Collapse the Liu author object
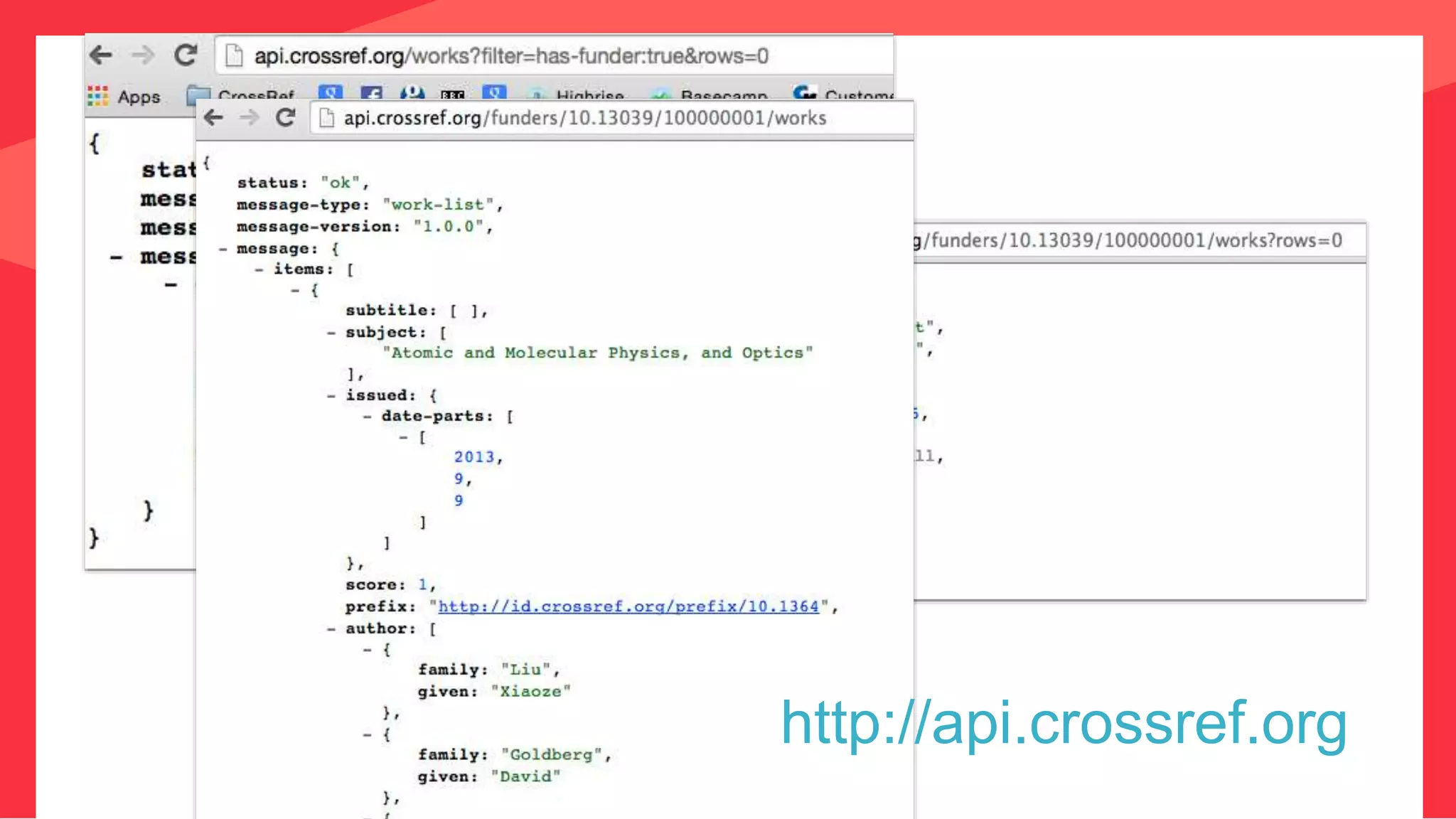Viewport: 1456px width, 819px height. click(368, 649)
